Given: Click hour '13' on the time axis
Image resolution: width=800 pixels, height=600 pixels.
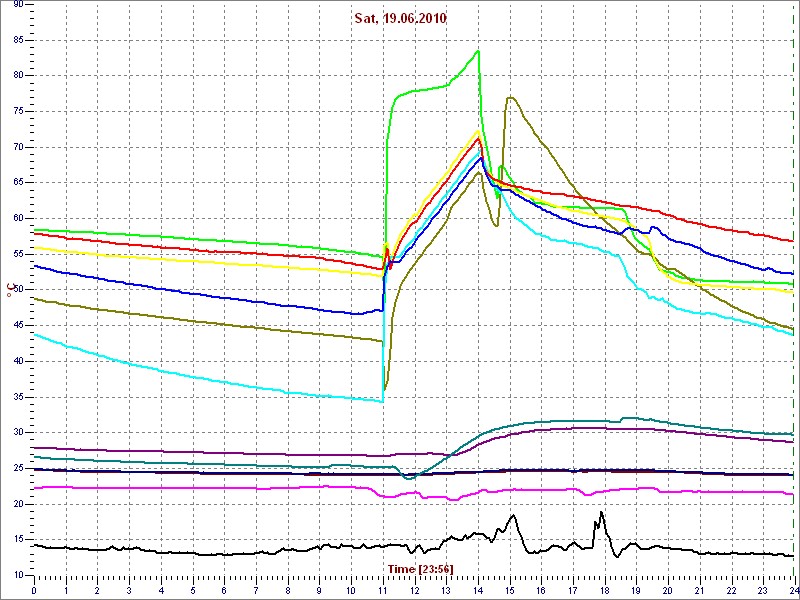Looking at the screenshot, I should 446,590.
